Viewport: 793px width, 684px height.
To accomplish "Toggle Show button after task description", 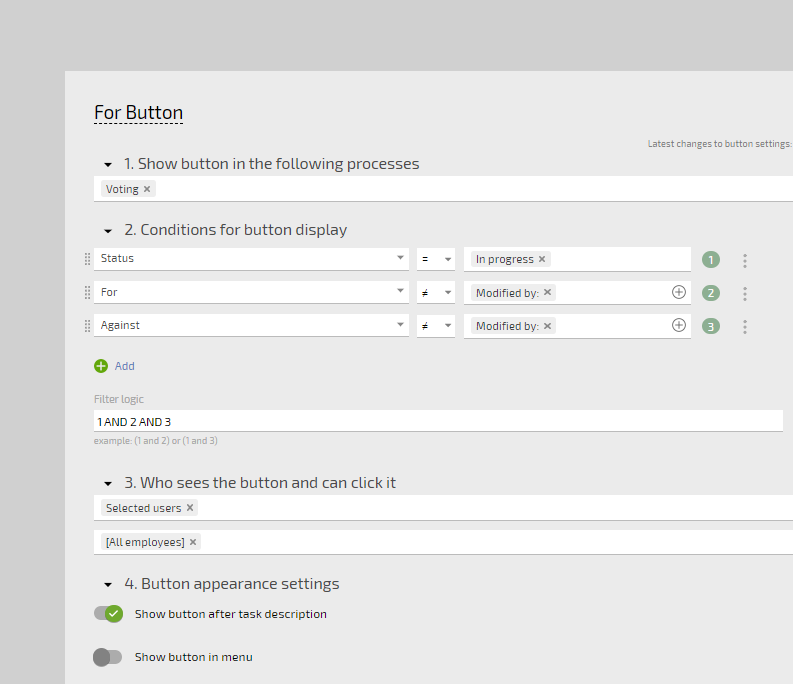I will click(108, 614).
